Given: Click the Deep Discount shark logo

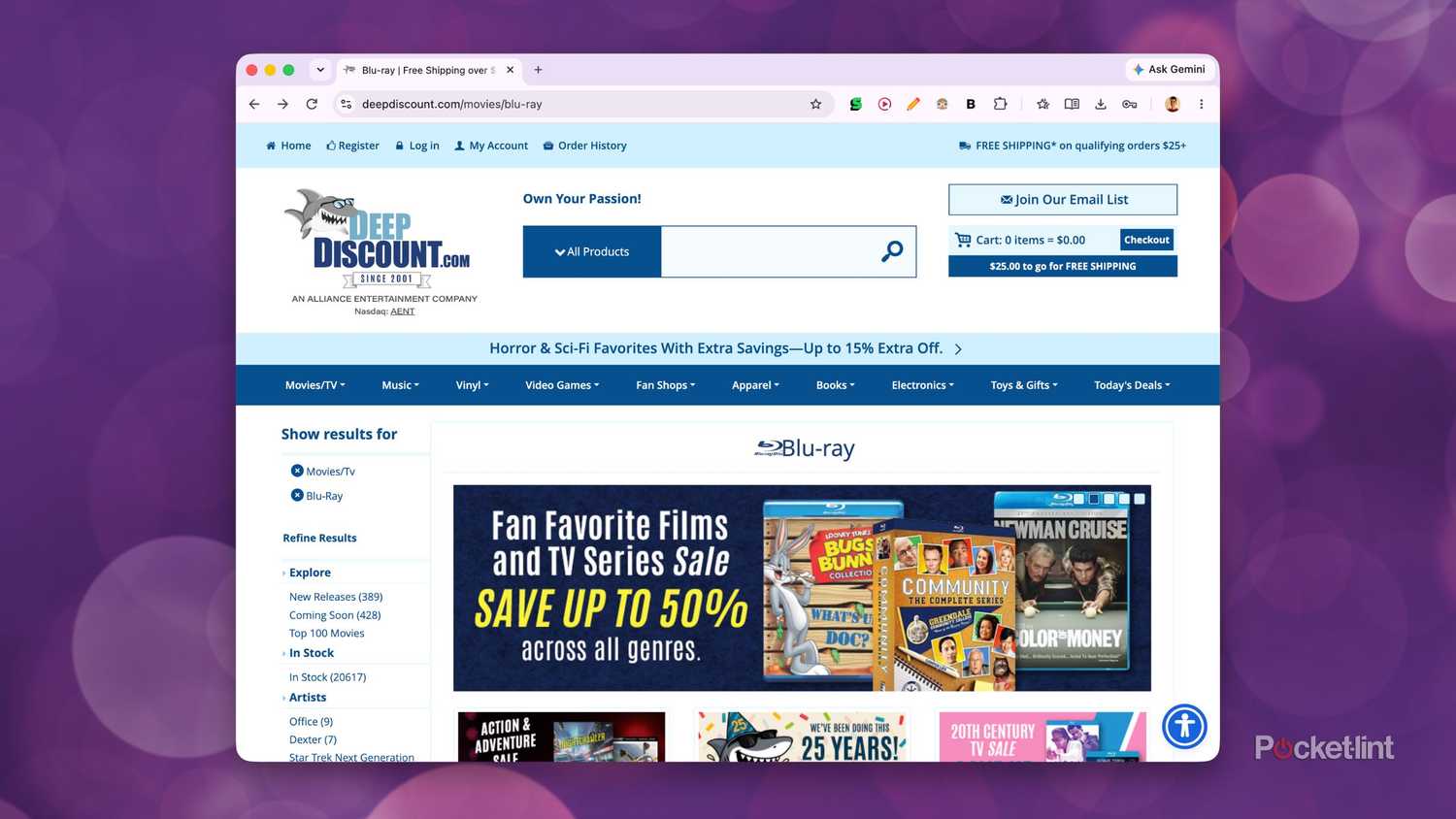Looking at the screenshot, I should 377,238.
